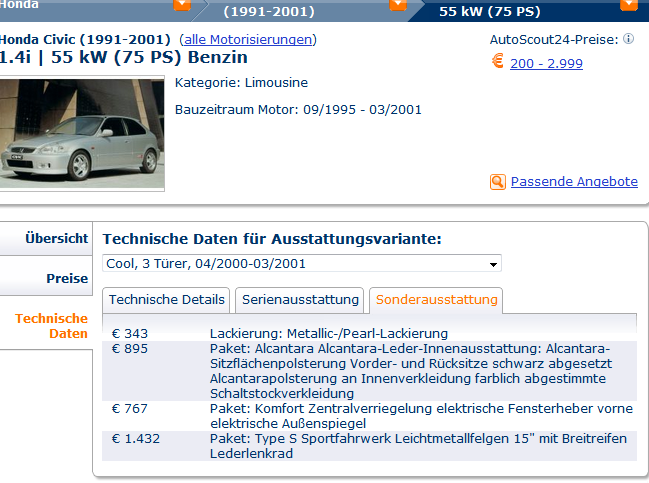Open the 55 kW (75 PS) breadcrumb dropdown arrow
The width and height of the screenshot is (649, 483).
pyautogui.click(x=628, y=5)
